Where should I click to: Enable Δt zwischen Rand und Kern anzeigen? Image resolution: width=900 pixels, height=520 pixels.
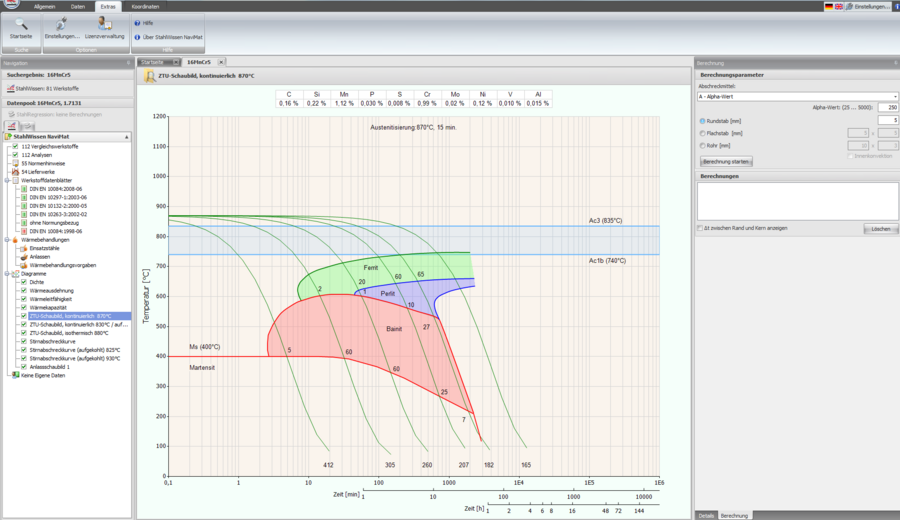pos(699,228)
